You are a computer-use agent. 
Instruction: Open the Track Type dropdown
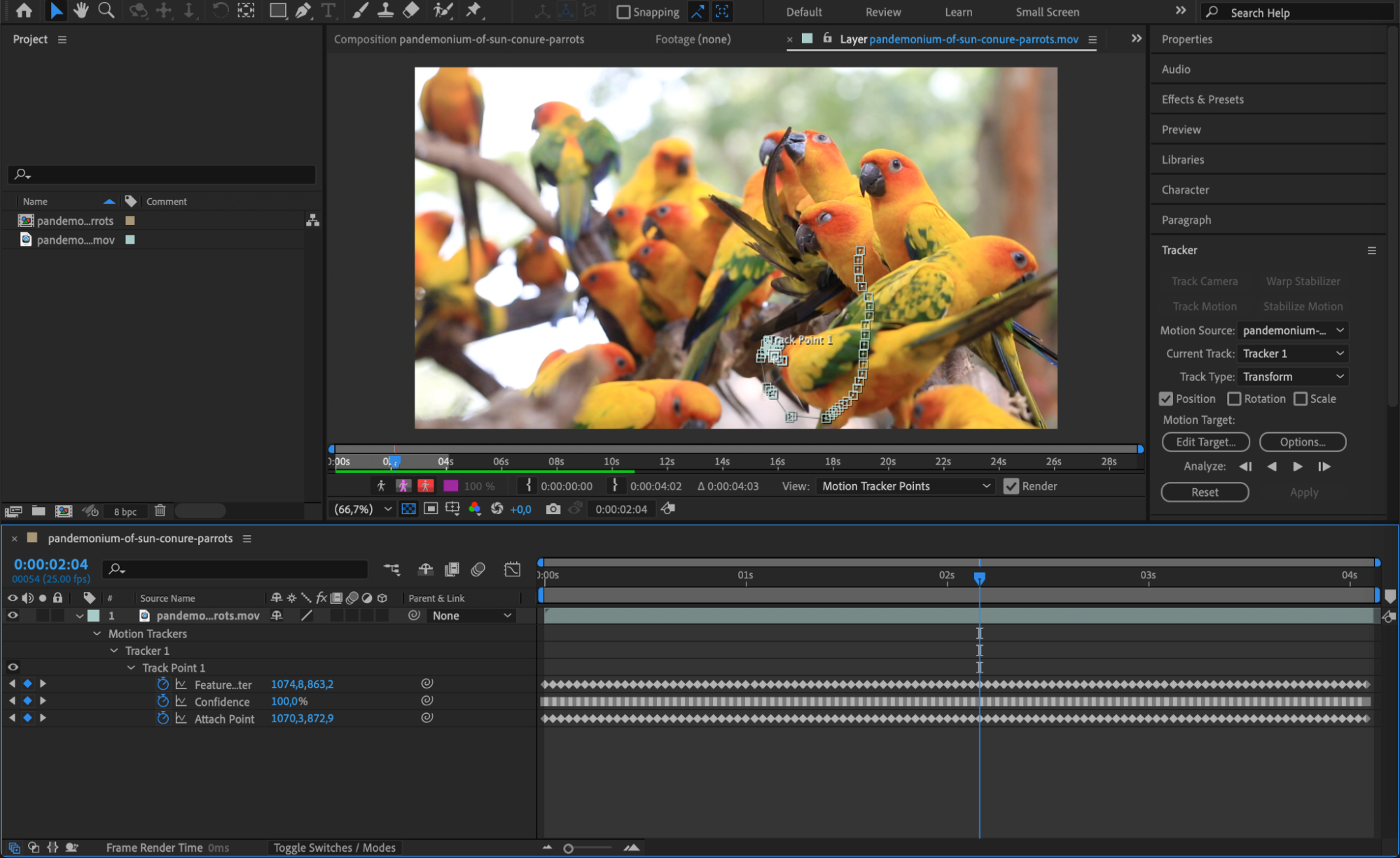tap(1292, 377)
